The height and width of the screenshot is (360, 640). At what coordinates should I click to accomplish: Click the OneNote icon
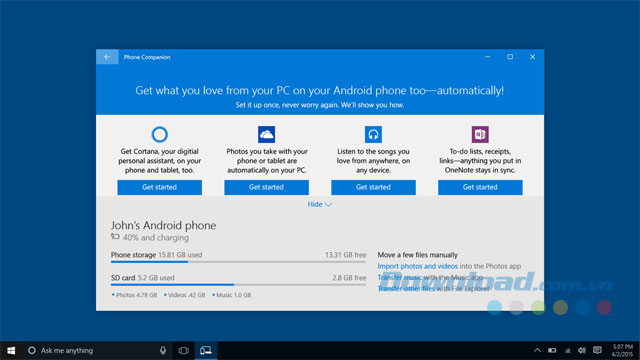pos(480,134)
